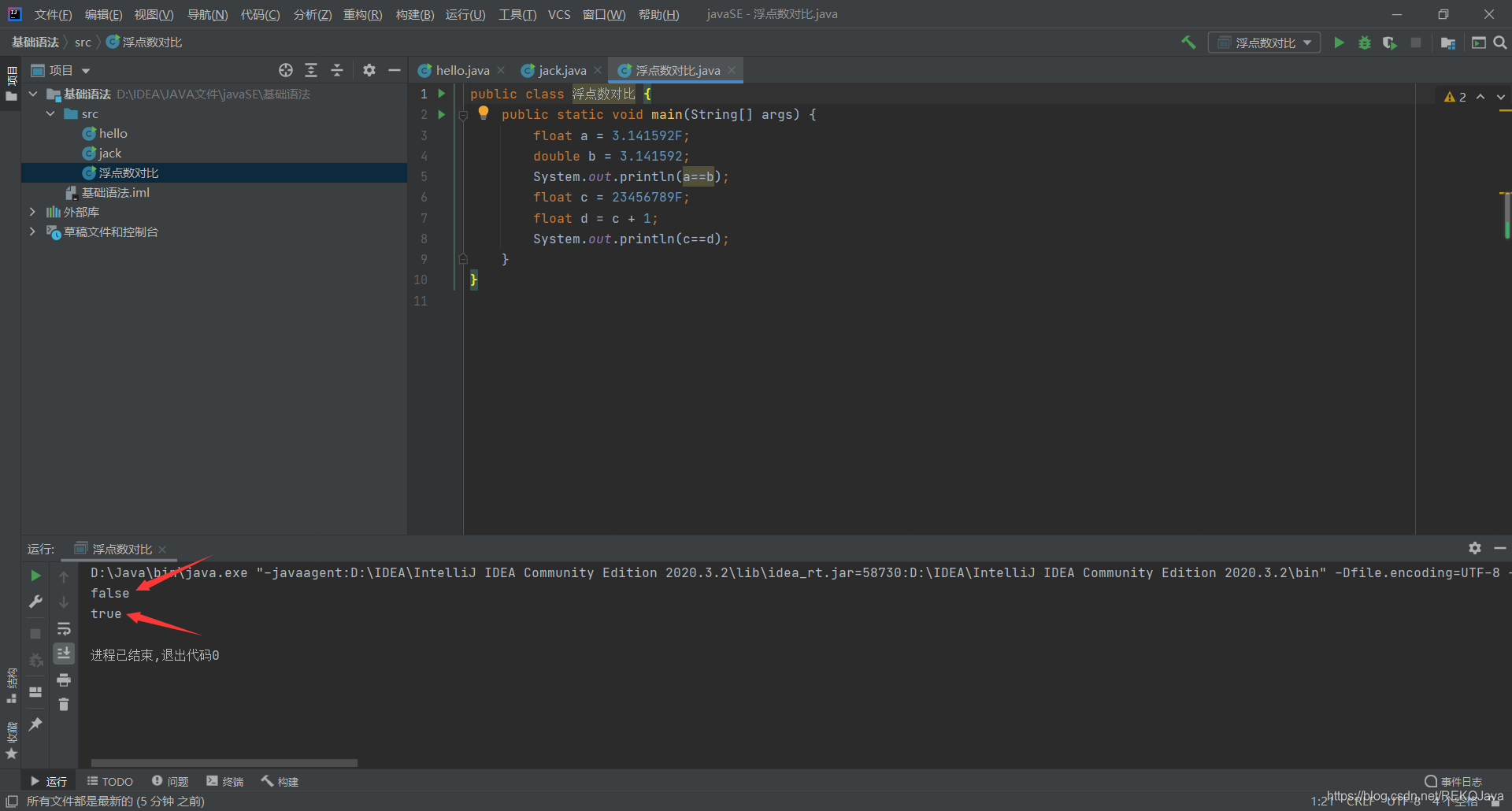
Task: Switch to the jack.java tab
Action: [561, 70]
